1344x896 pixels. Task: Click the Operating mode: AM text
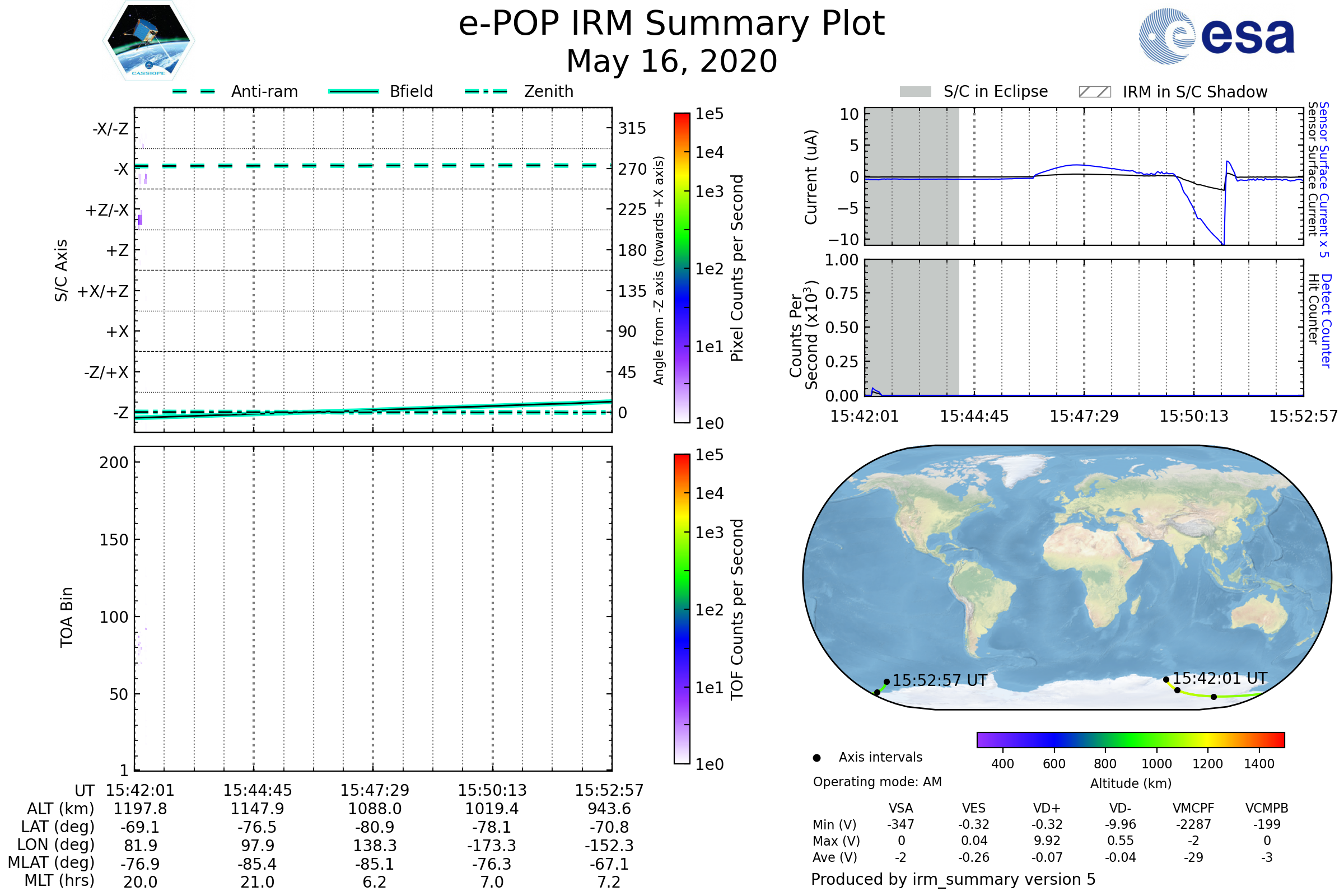877,782
